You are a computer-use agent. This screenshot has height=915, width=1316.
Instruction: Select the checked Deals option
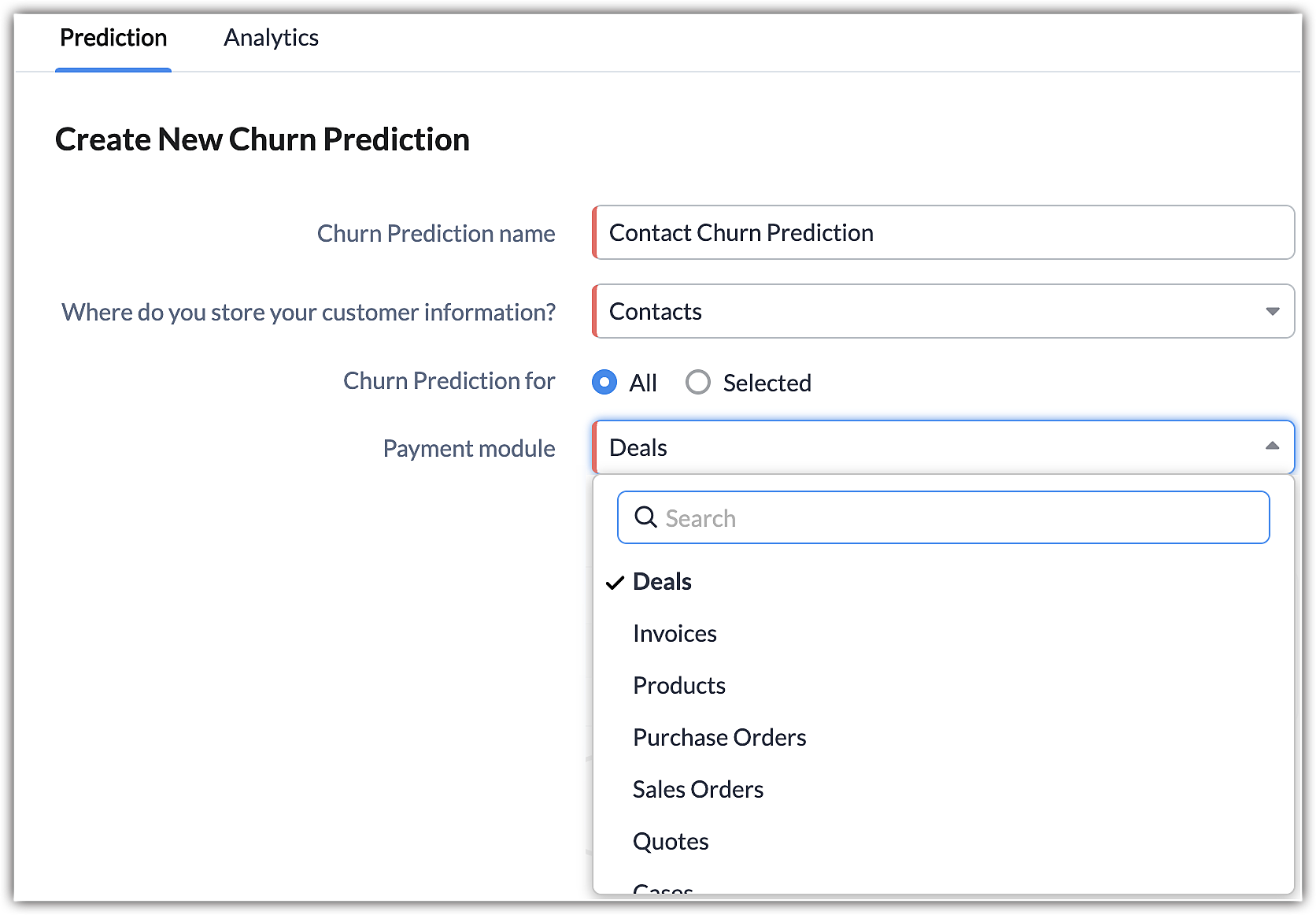(662, 582)
